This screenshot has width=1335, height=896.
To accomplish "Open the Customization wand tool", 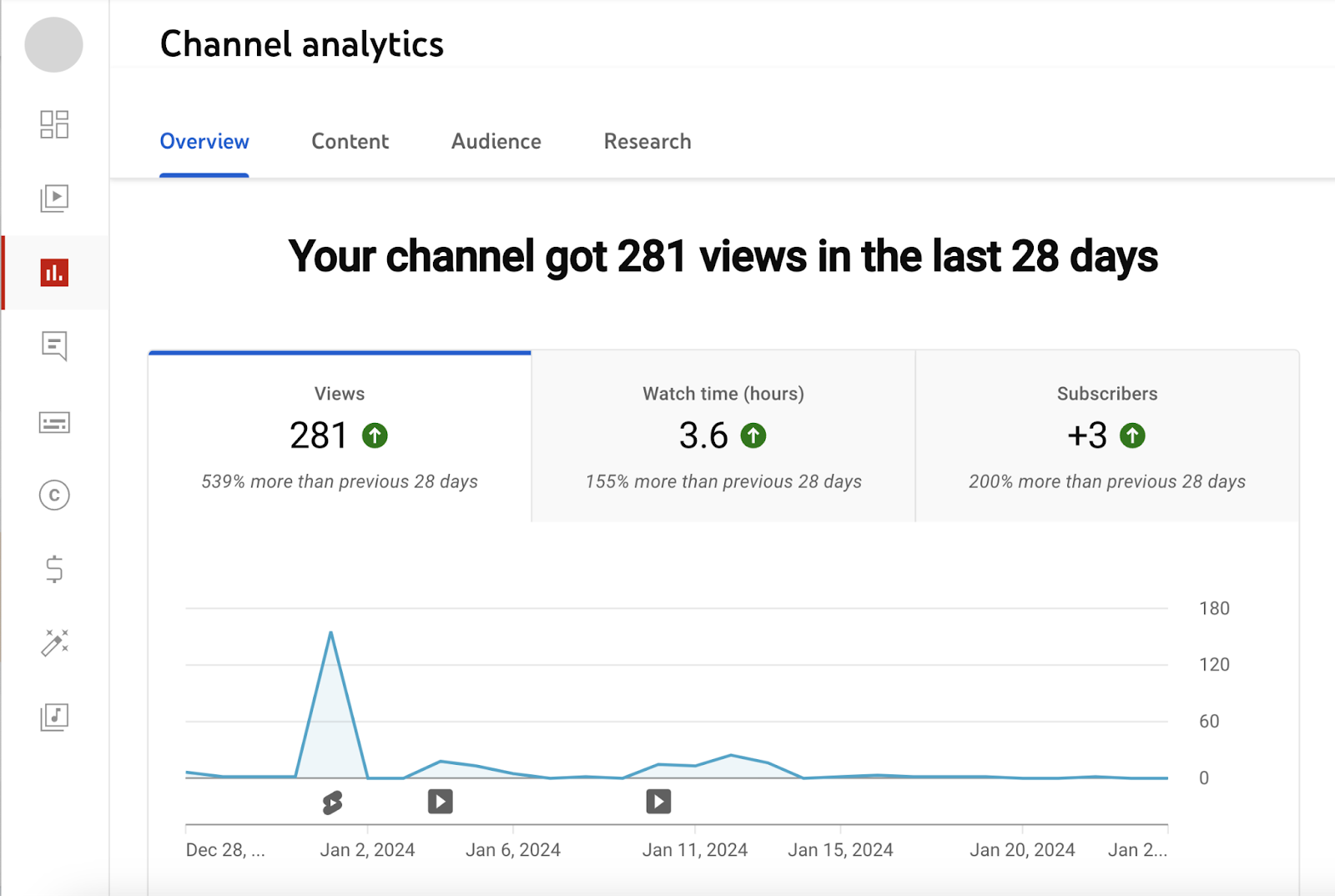I will tap(53, 643).
